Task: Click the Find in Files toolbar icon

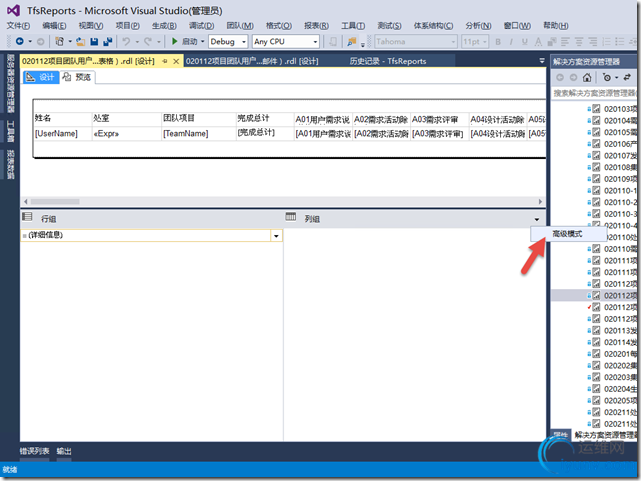Action: point(352,41)
